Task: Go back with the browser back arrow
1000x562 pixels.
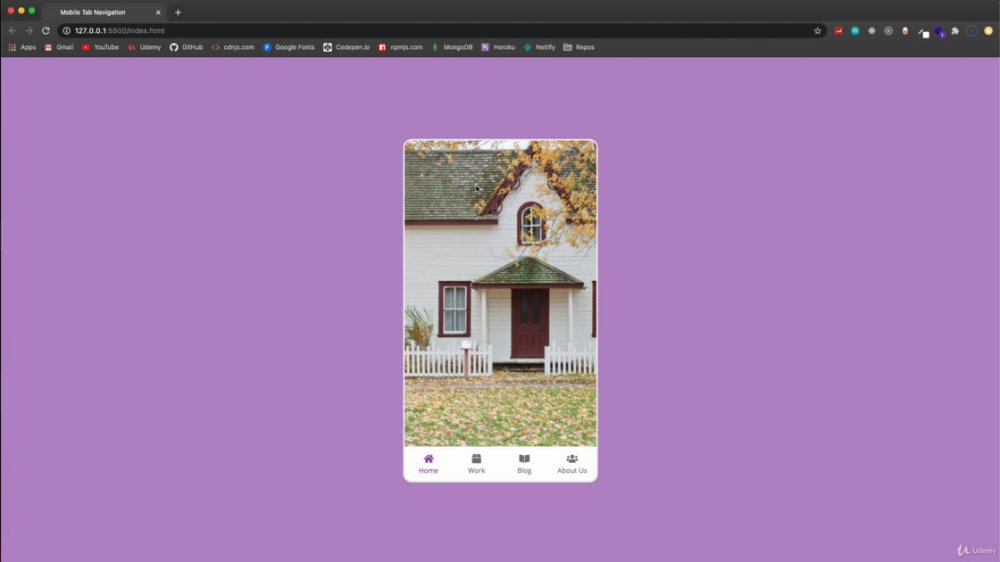Action: (12, 31)
